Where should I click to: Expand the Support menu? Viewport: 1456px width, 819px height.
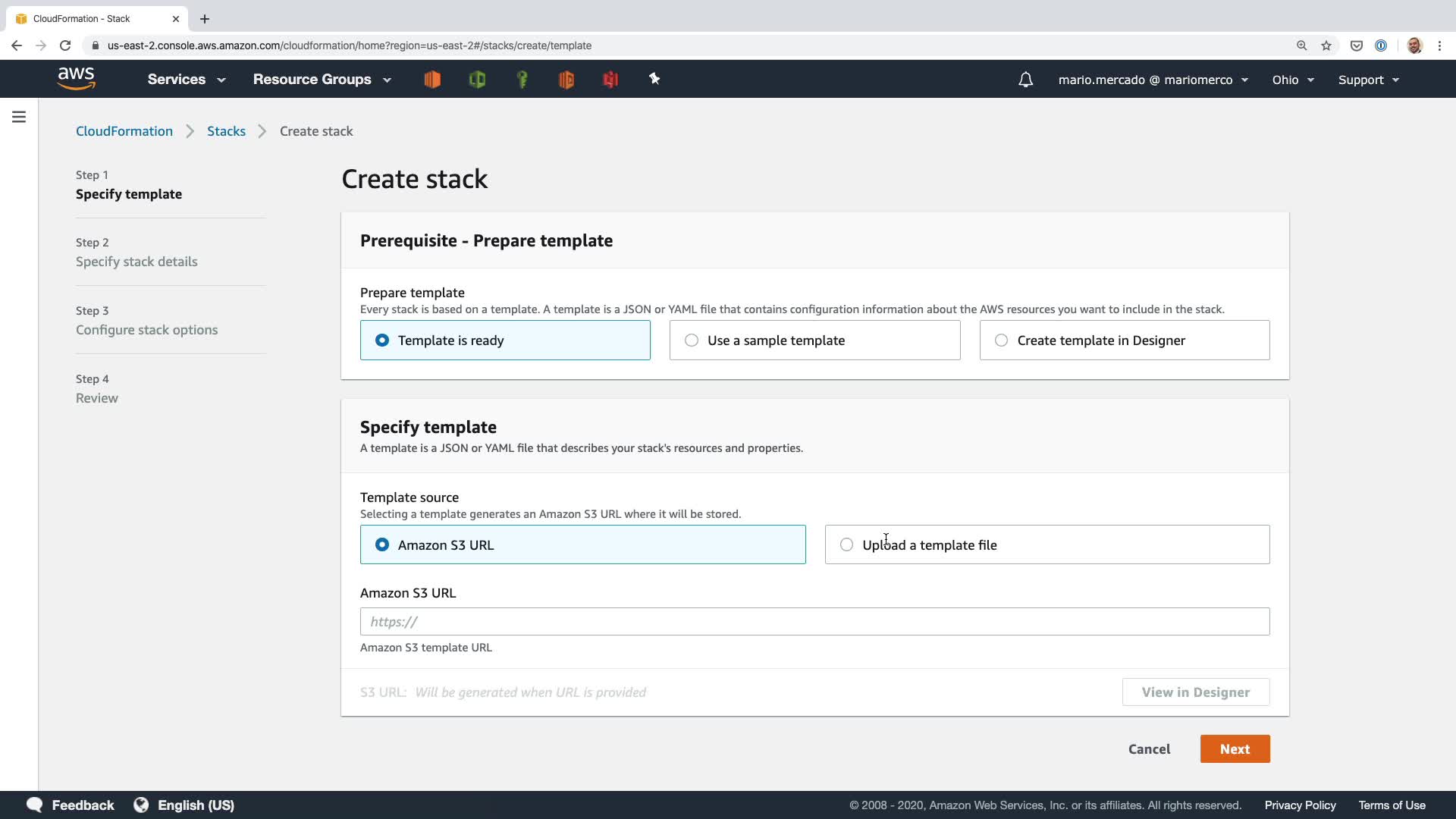(x=1368, y=80)
